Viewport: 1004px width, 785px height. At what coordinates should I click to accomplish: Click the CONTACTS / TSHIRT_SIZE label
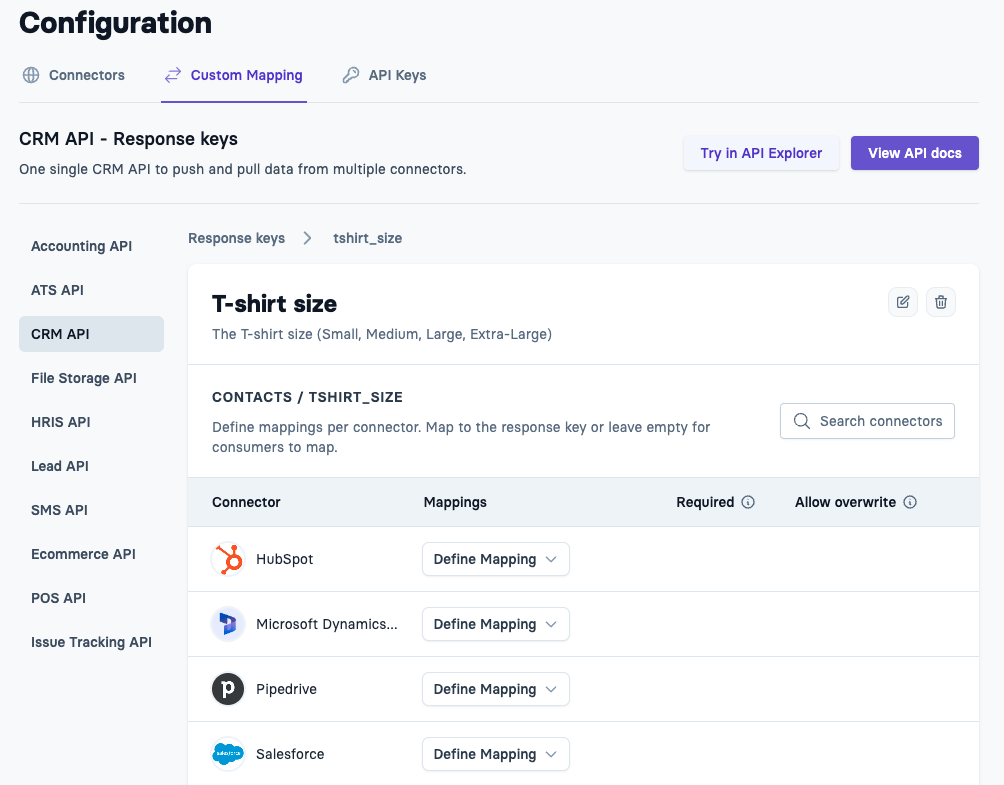point(307,397)
